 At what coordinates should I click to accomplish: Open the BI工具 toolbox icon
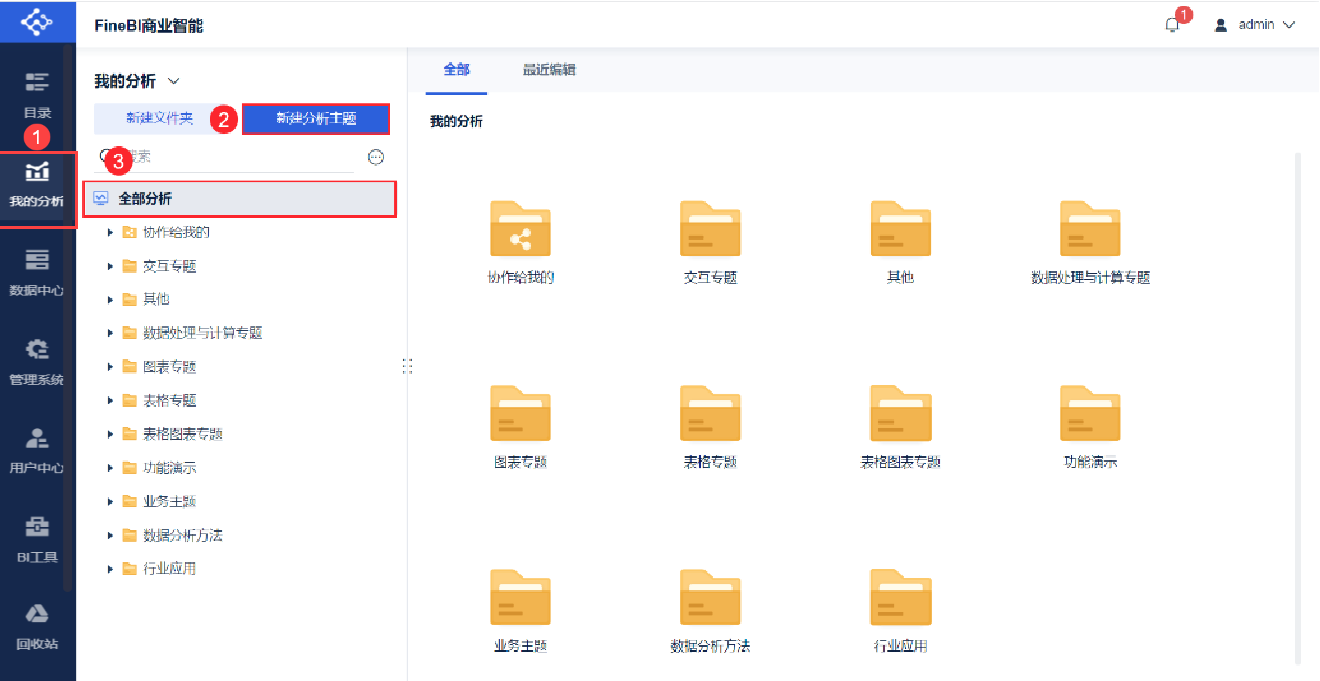pos(37,526)
